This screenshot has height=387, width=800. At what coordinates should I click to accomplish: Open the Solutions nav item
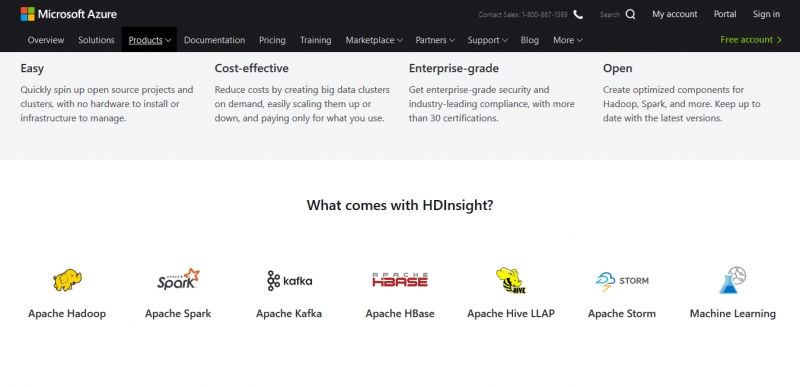pyautogui.click(x=96, y=40)
